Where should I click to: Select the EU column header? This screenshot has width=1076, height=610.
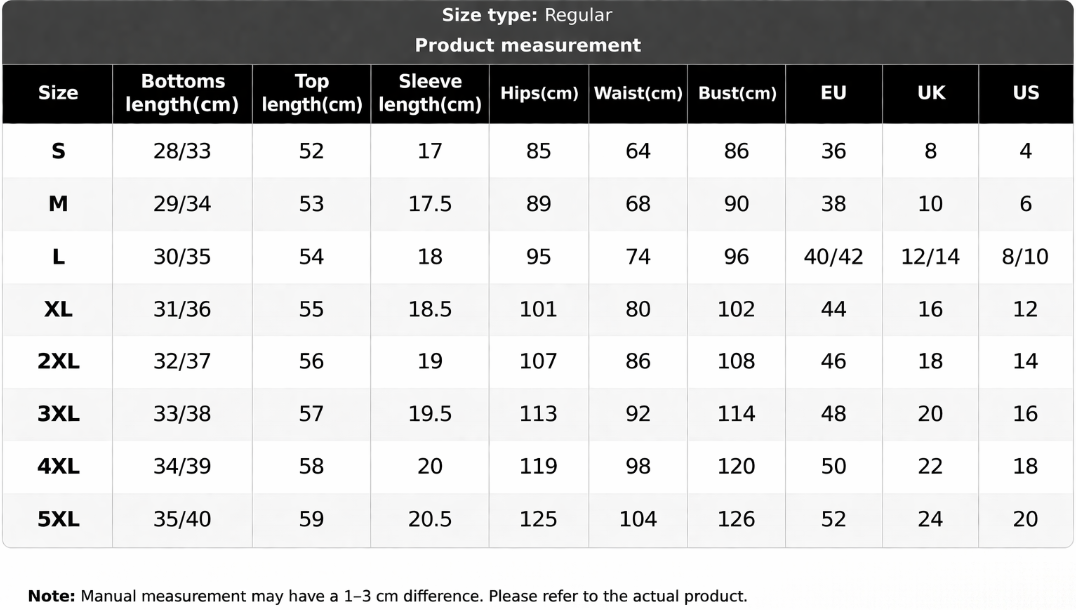833,93
